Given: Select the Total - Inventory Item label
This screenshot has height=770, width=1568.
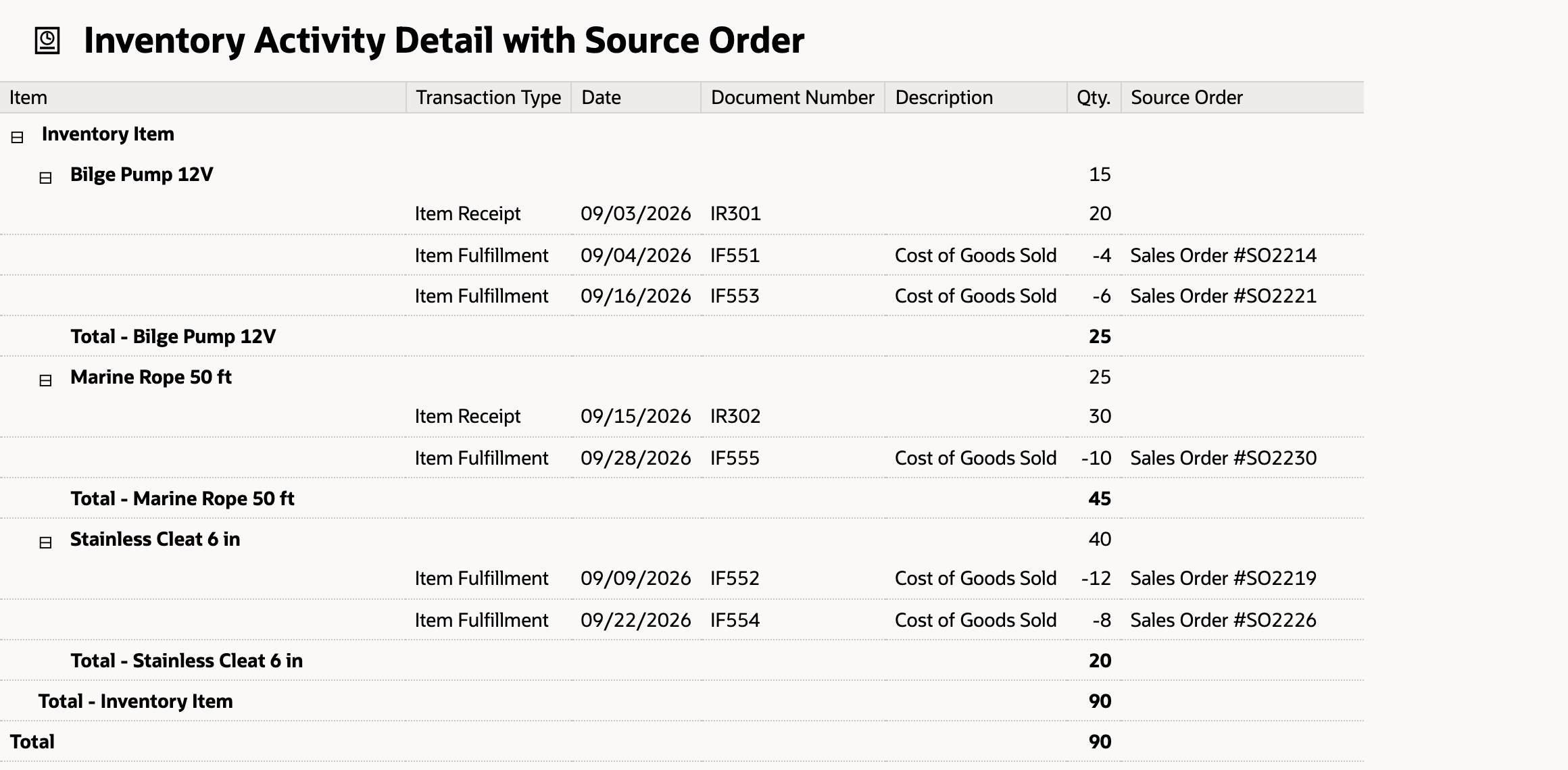Looking at the screenshot, I should 135,701.
